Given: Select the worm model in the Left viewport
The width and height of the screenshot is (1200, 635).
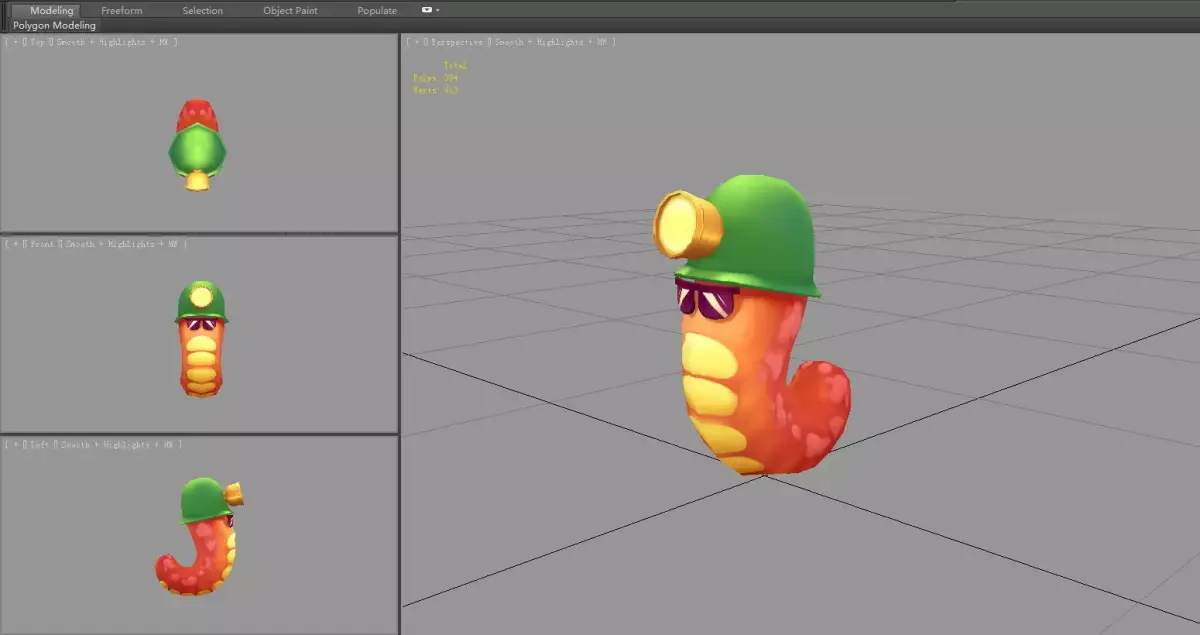Looking at the screenshot, I should (199, 536).
